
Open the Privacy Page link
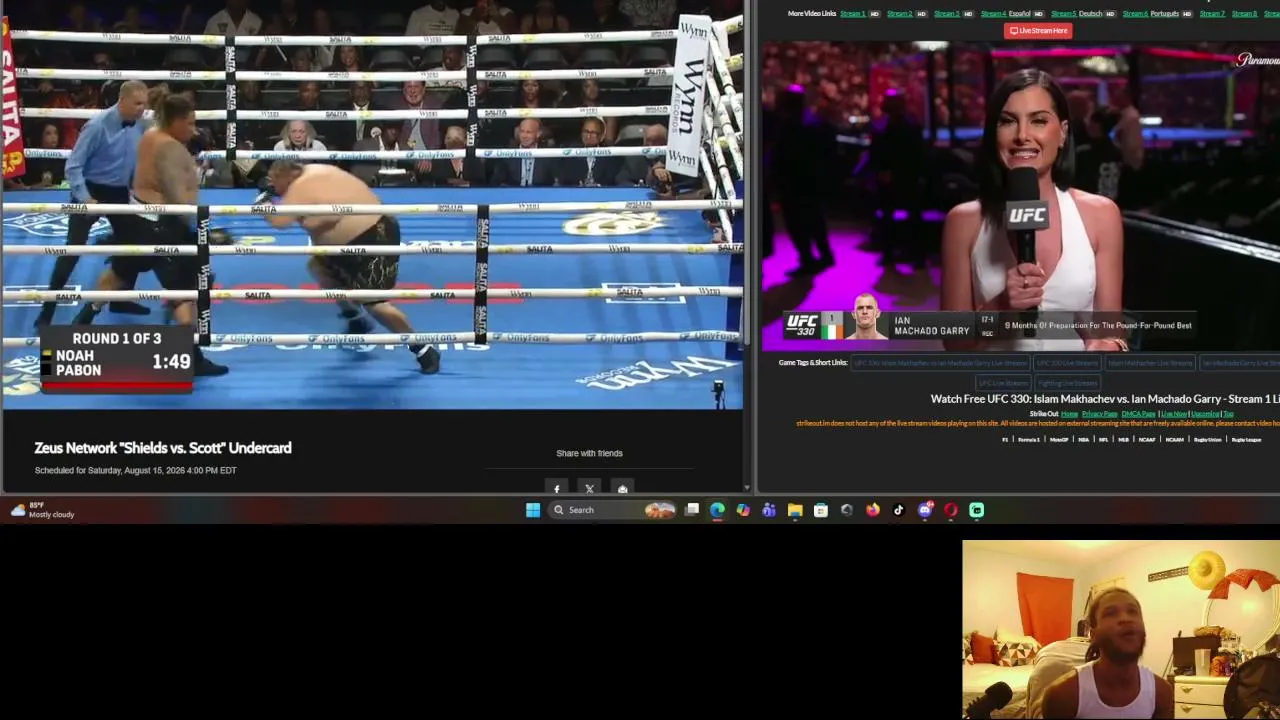click(x=1099, y=414)
